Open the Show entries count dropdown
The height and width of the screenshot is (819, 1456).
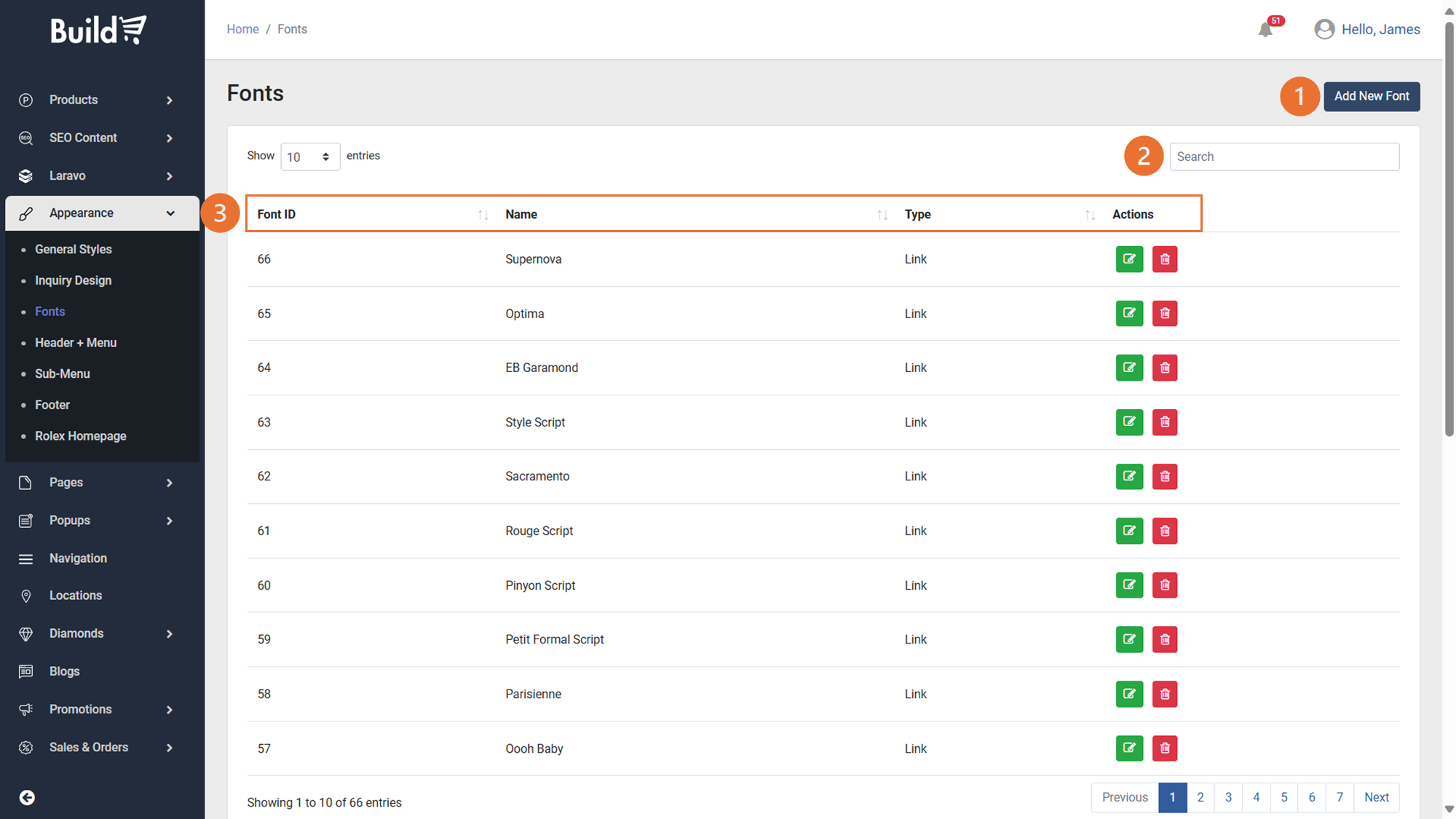click(309, 157)
